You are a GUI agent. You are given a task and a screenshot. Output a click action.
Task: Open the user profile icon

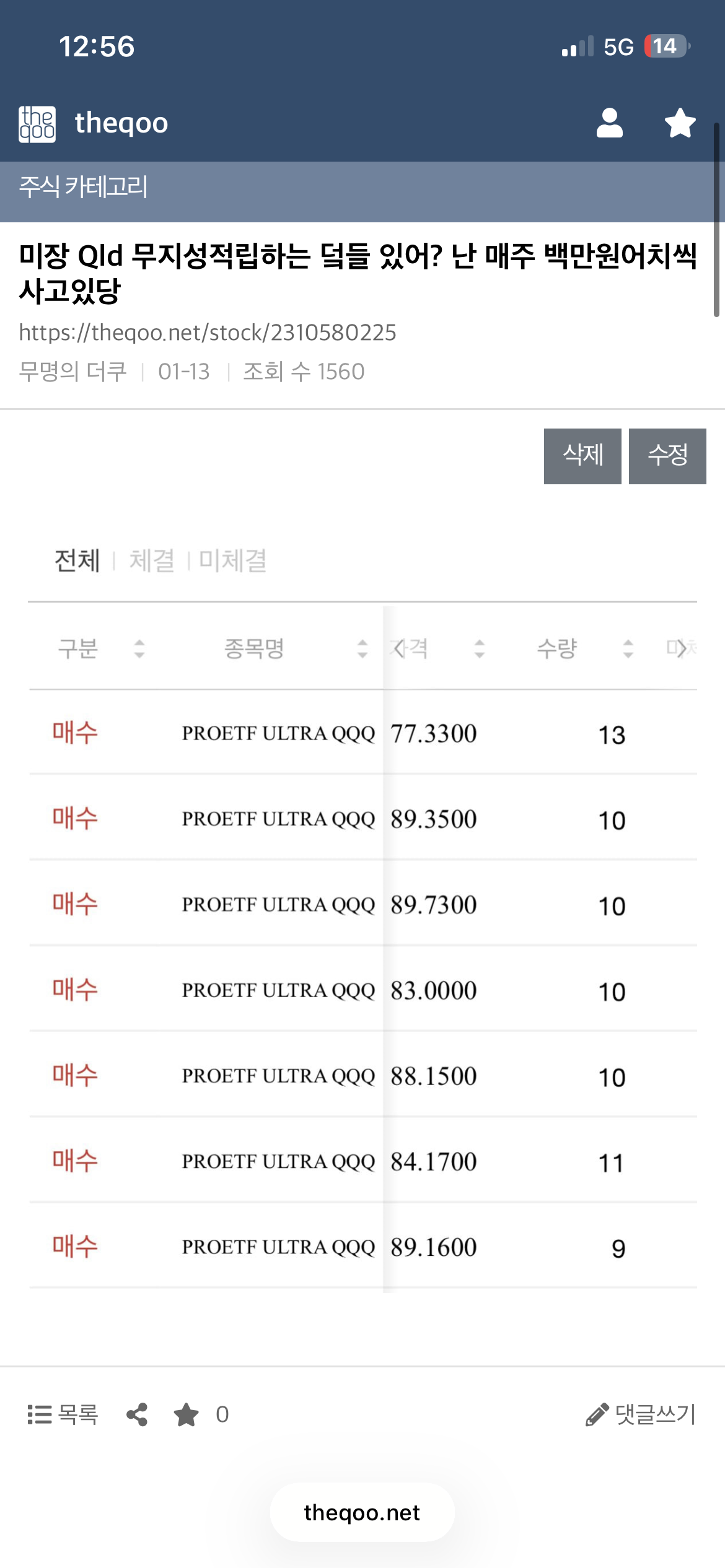pyautogui.click(x=609, y=123)
